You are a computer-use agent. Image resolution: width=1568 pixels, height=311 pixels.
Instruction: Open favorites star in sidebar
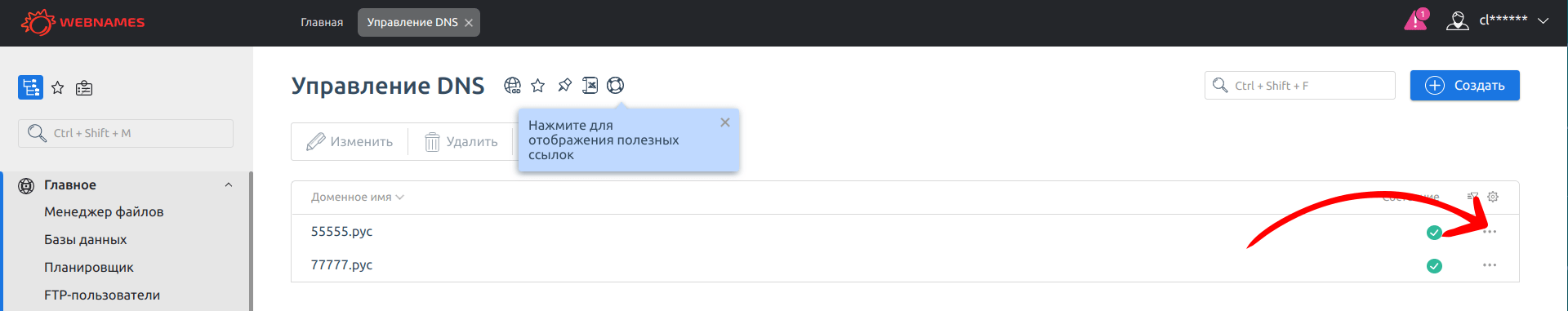[x=57, y=87]
